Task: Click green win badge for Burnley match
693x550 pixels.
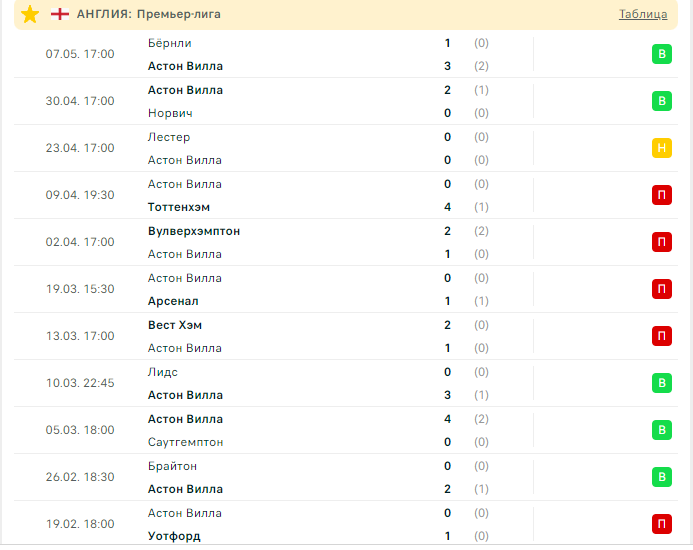Action: pyautogui.click(x=661, y=54)
